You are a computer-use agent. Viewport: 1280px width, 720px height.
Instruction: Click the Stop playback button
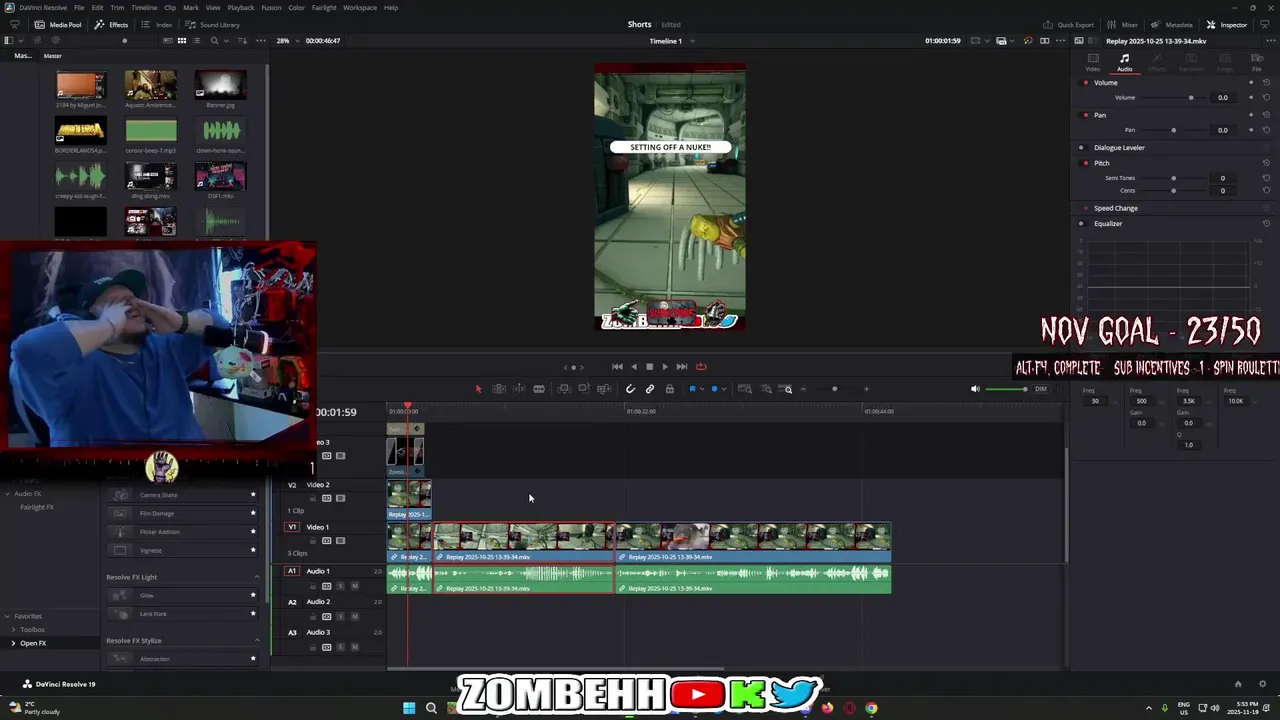pyautogui.click(x=649, y=367)
